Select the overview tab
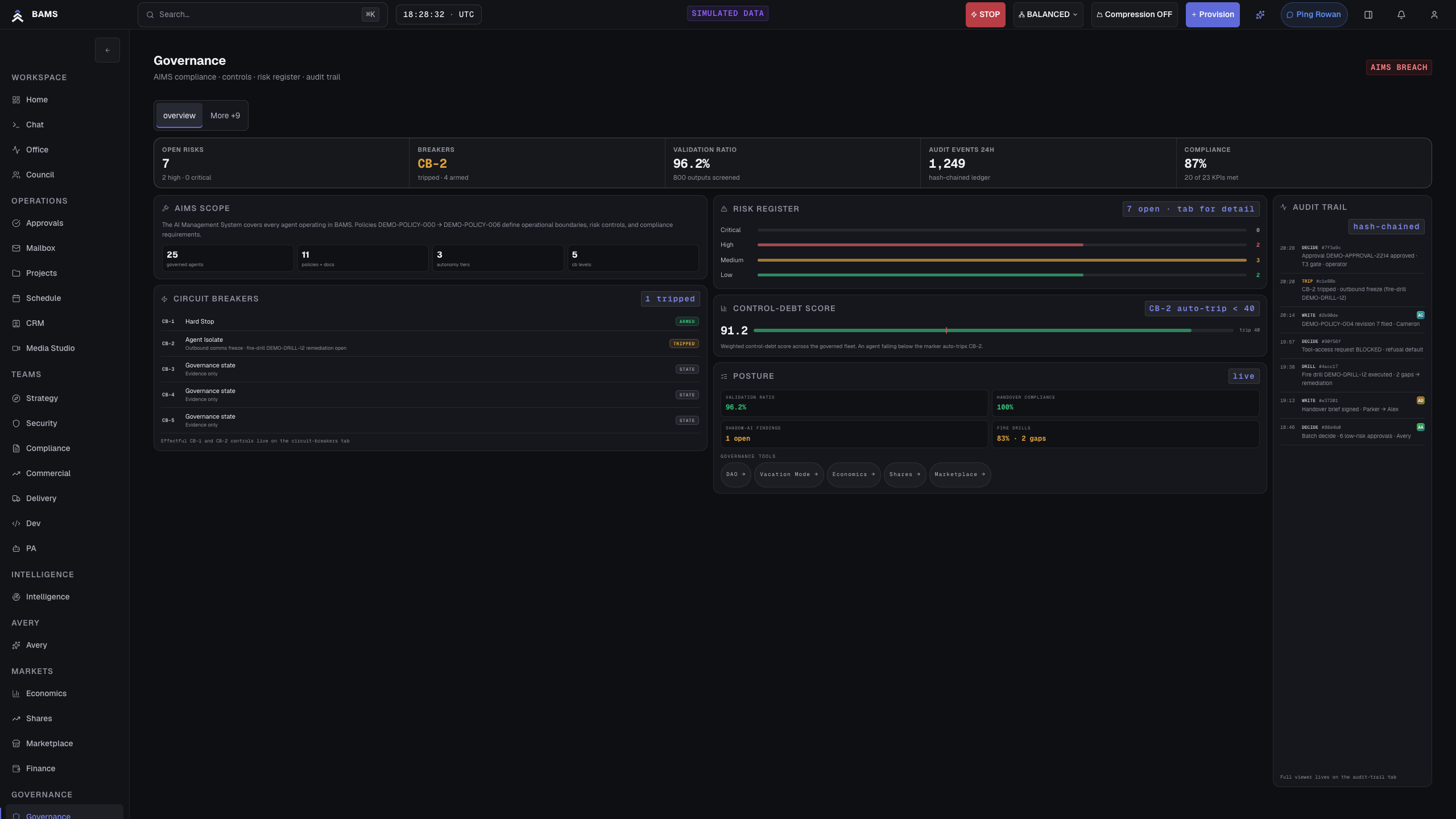Image resolution: width=1456 pixels, height=819 pixels. coord(179,115)
